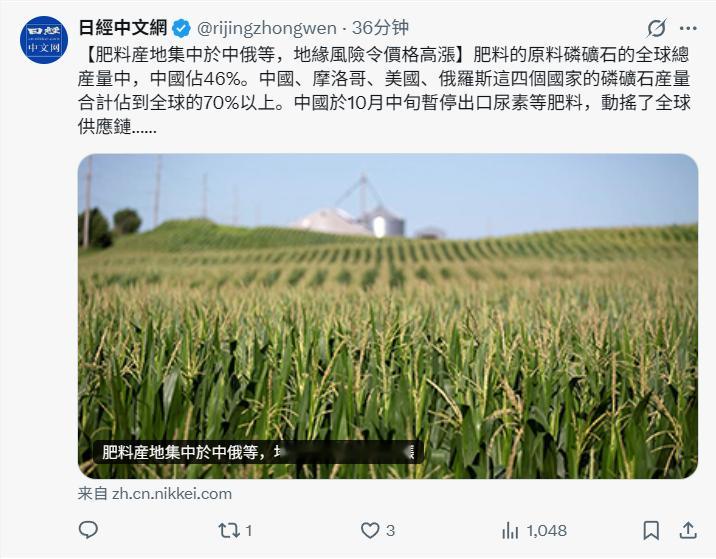Click the Nikkei Chinese profile avatar

[x=44, y=40]
